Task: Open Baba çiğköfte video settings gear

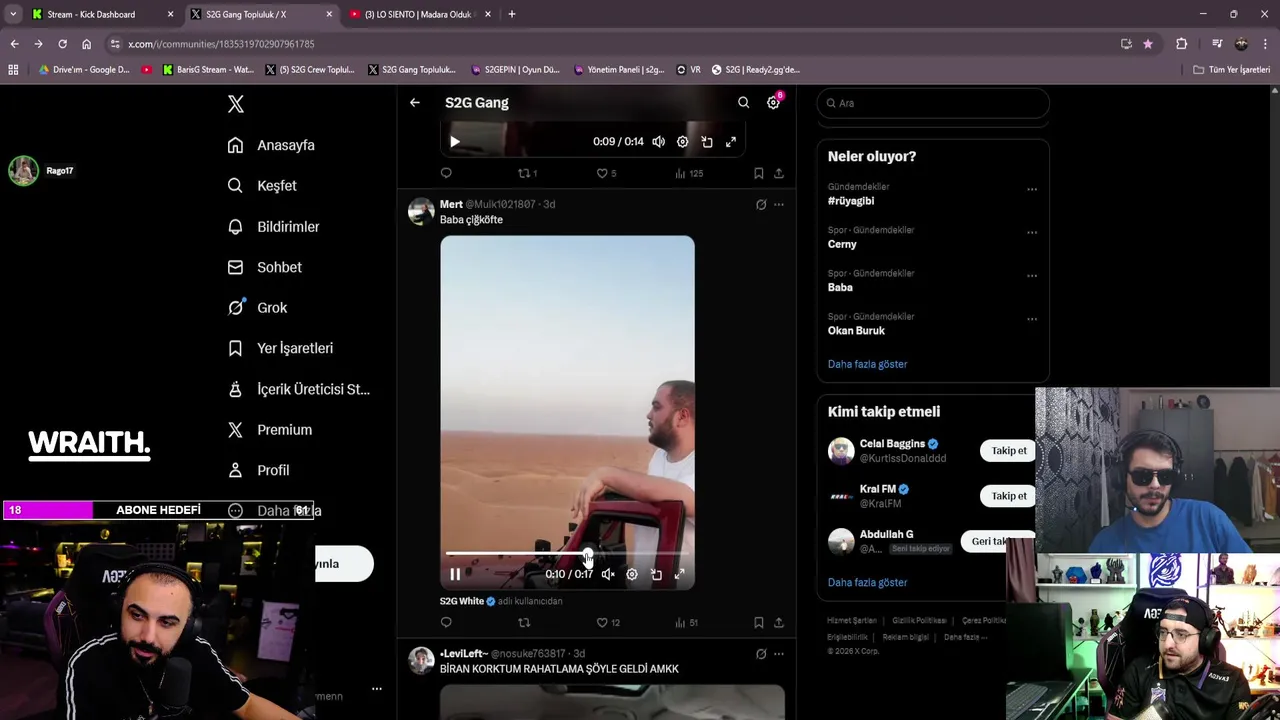Action: (632, 574)
